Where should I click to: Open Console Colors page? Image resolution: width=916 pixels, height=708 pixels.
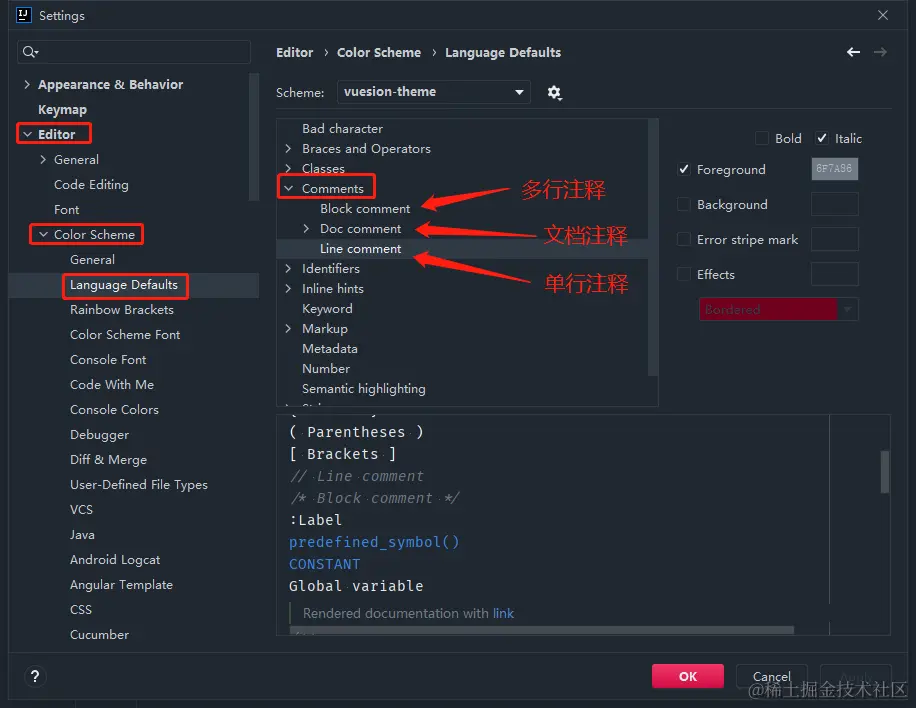click(114, 410)
